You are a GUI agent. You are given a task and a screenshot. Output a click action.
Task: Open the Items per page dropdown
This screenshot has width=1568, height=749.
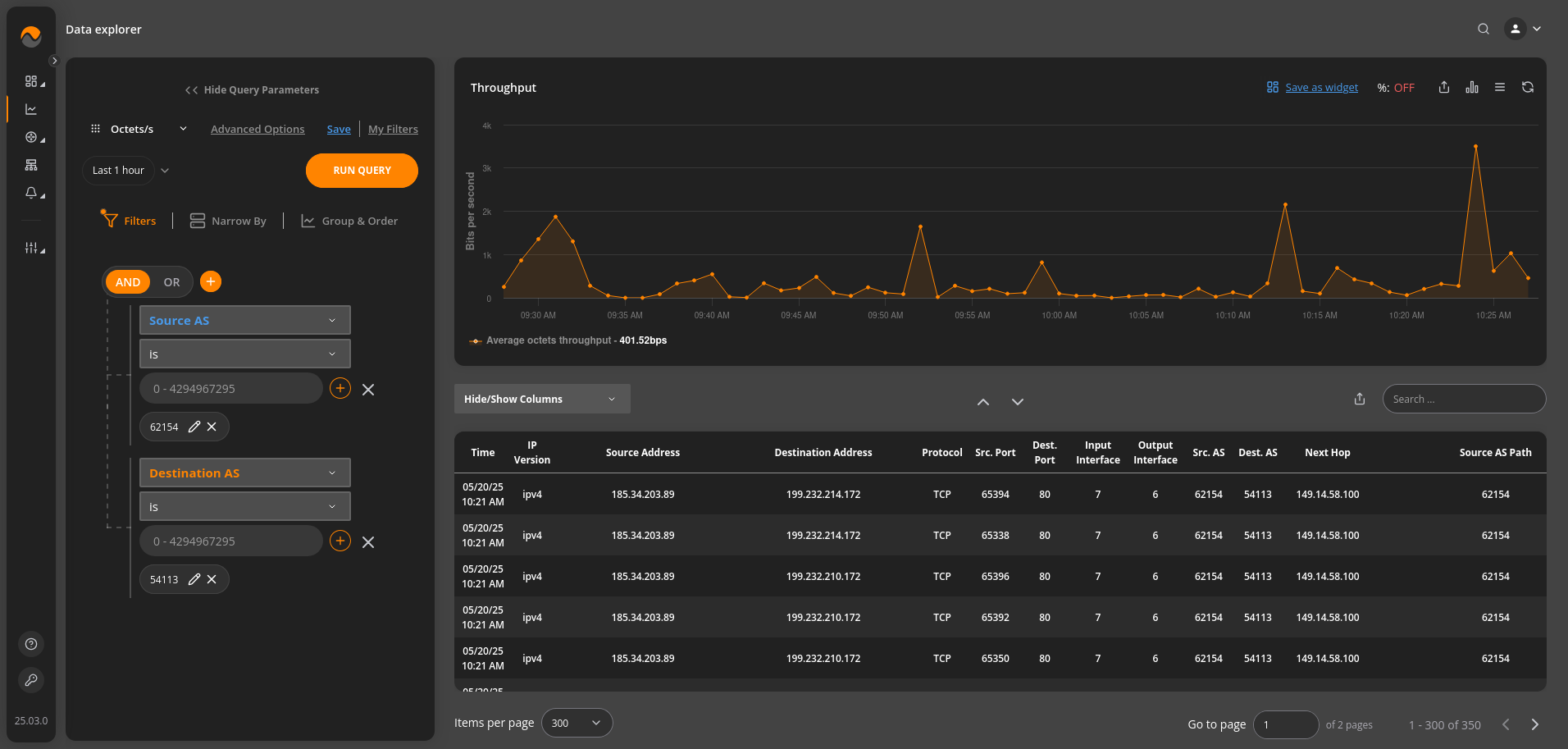coord(577,723)
